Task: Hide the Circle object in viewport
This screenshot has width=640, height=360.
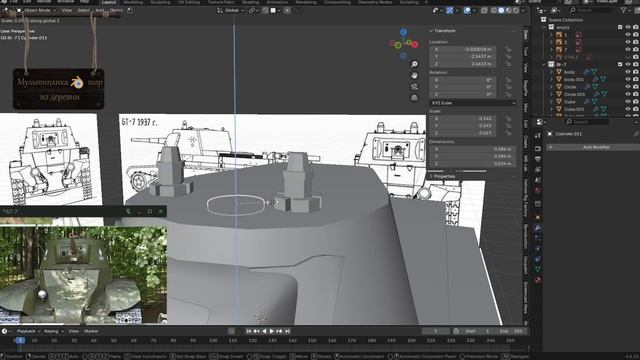Action: point(628,87)
